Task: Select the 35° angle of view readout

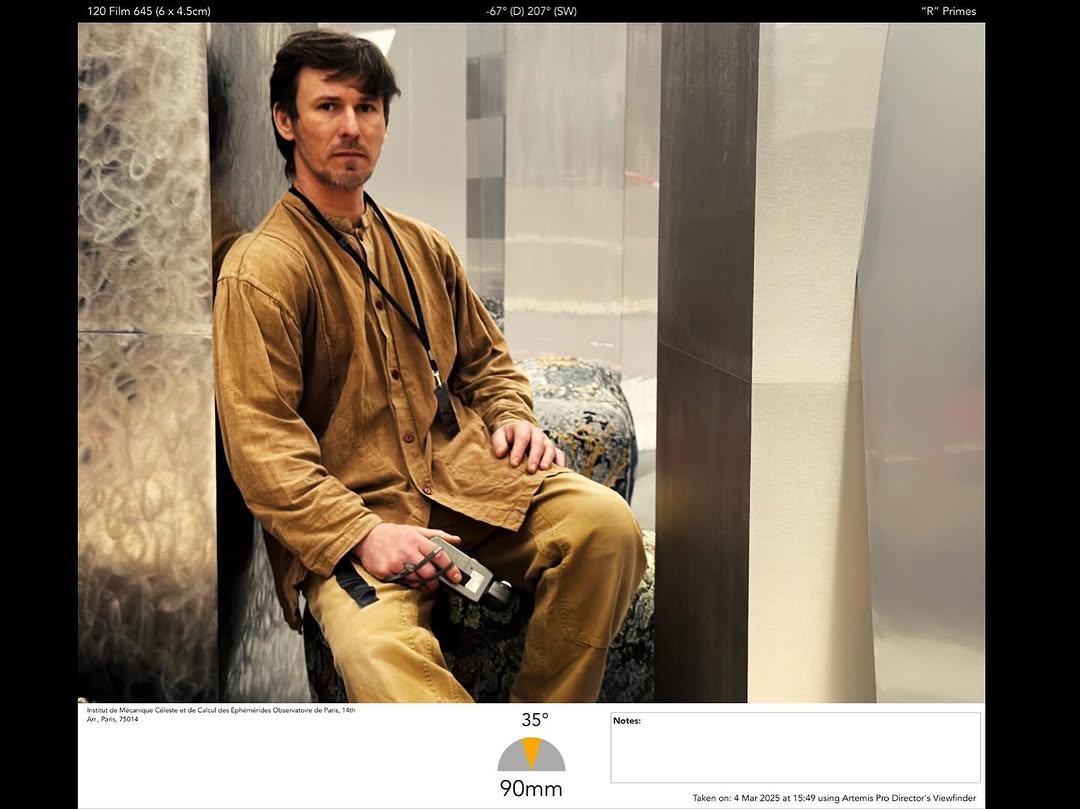Action: click(534, 720)
